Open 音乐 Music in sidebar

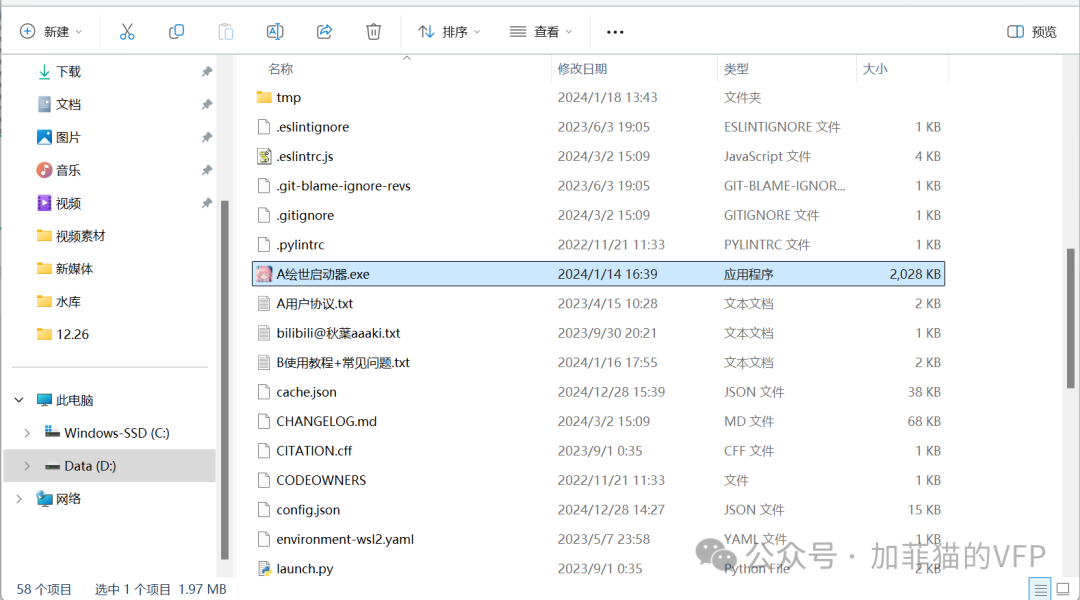click(68, 170)
